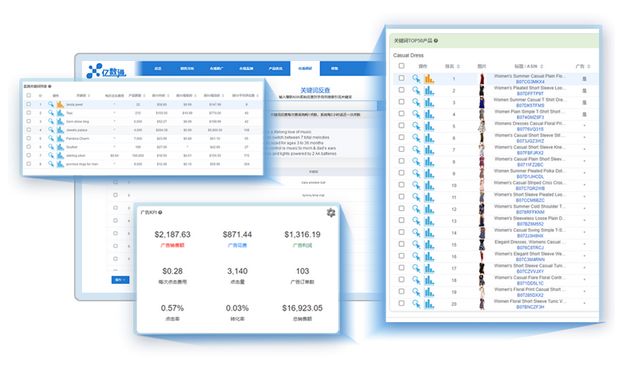The height and width of the screenshot is (371, 638).
Task: Click the 亿数通 logo
Action: tap(107, 71)
